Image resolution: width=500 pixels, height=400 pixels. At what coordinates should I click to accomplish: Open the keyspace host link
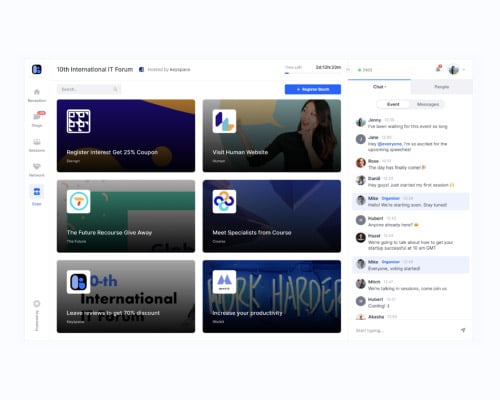click(180, 70)
